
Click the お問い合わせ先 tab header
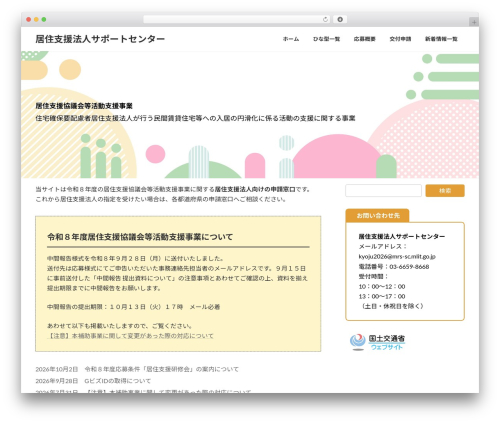pyautogui.click(x=377, y=216)
